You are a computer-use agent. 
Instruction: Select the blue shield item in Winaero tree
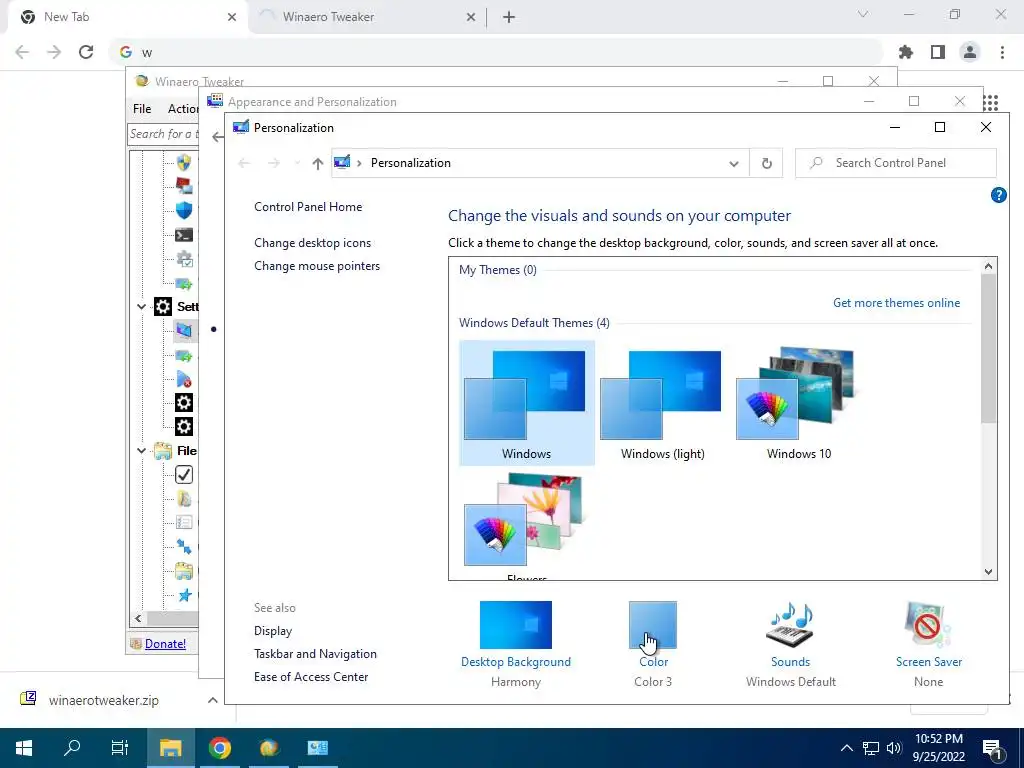[184, 210]
